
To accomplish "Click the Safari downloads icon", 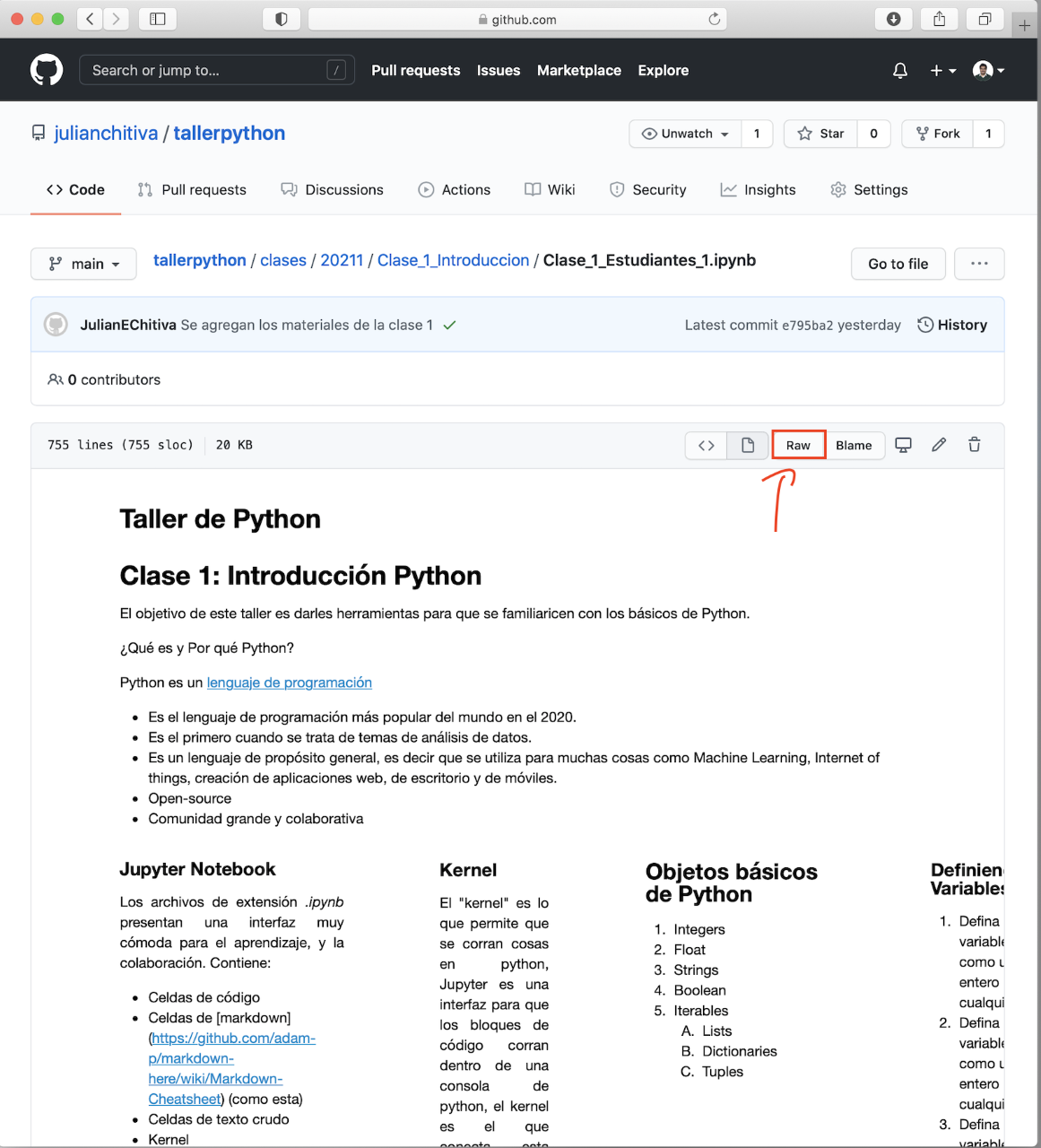I will [894, 19].
